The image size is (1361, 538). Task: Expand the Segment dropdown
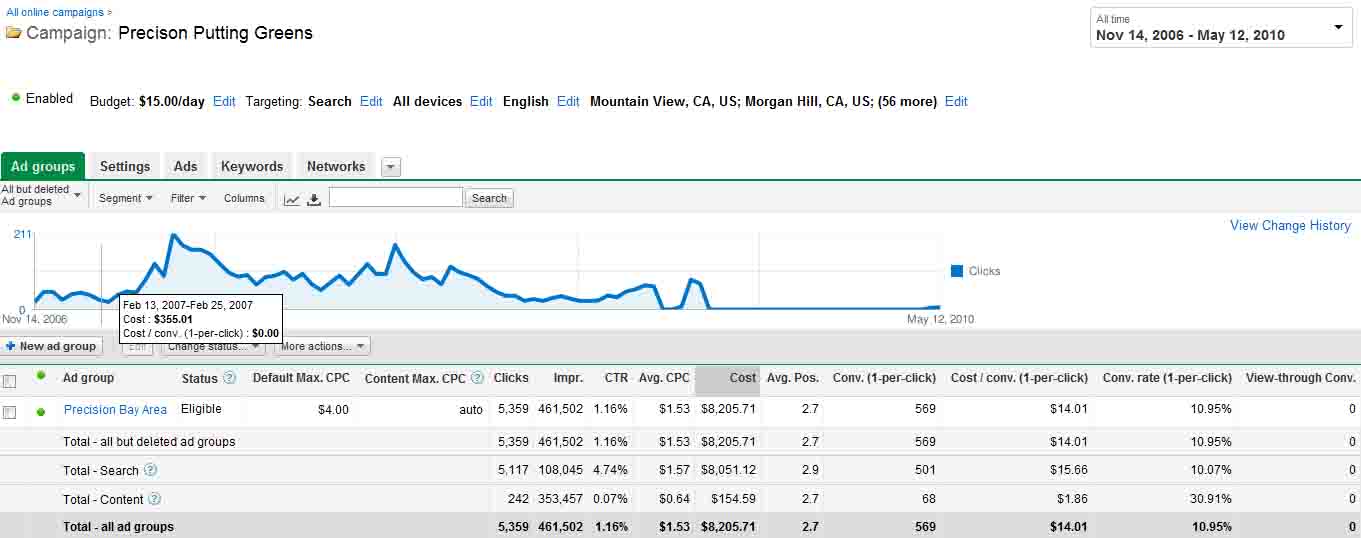point(126,198)
